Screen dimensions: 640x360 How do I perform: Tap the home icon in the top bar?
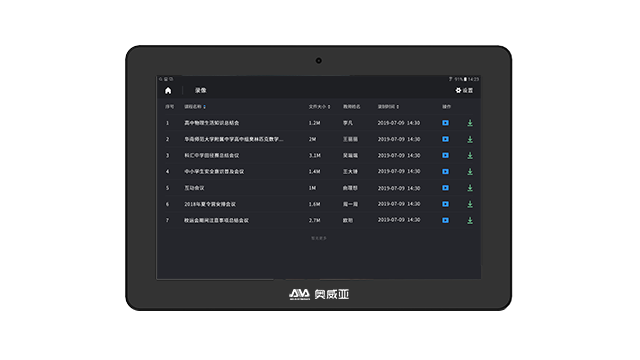(168, 91)
